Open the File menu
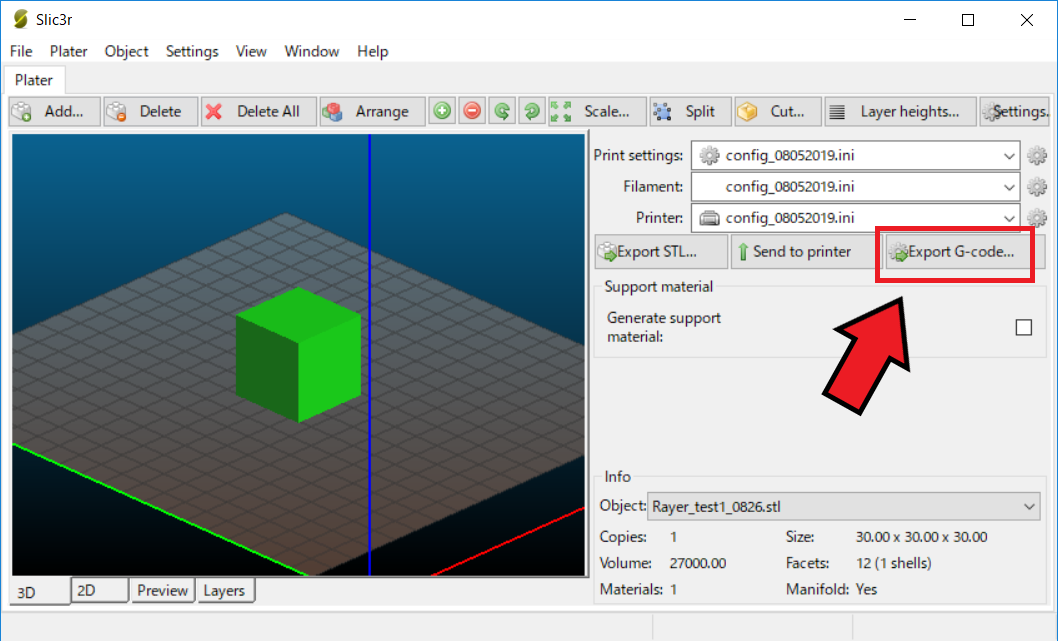 (x=21, y=51)
